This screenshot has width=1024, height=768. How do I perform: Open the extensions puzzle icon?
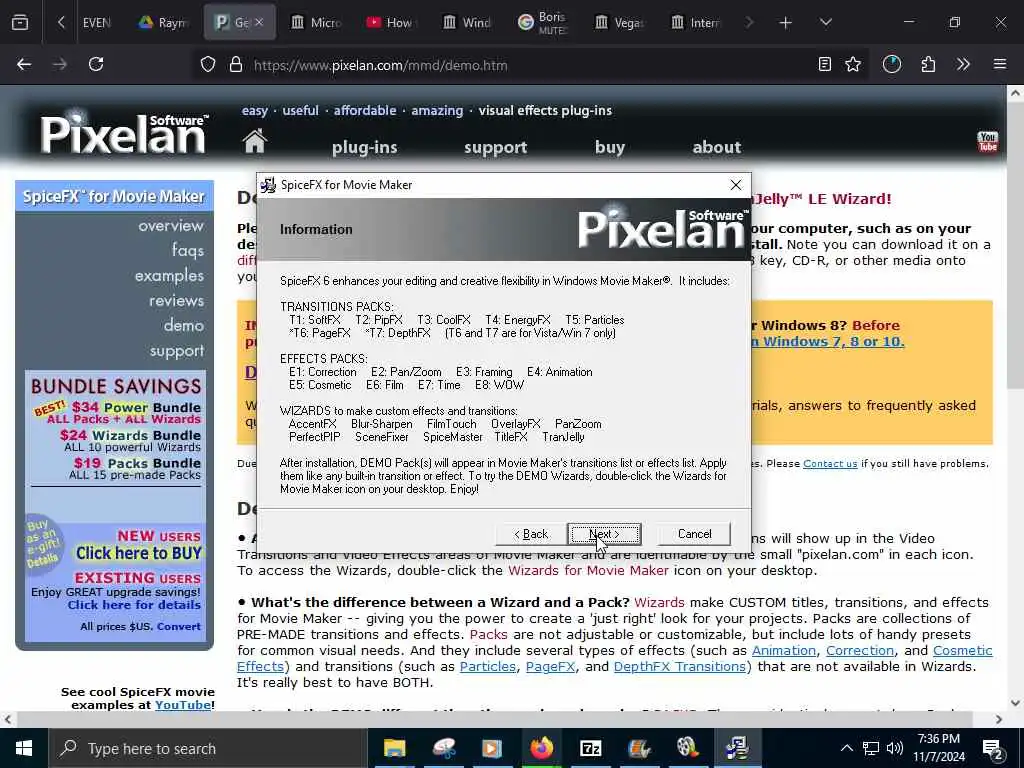click(x=928, y=65)
